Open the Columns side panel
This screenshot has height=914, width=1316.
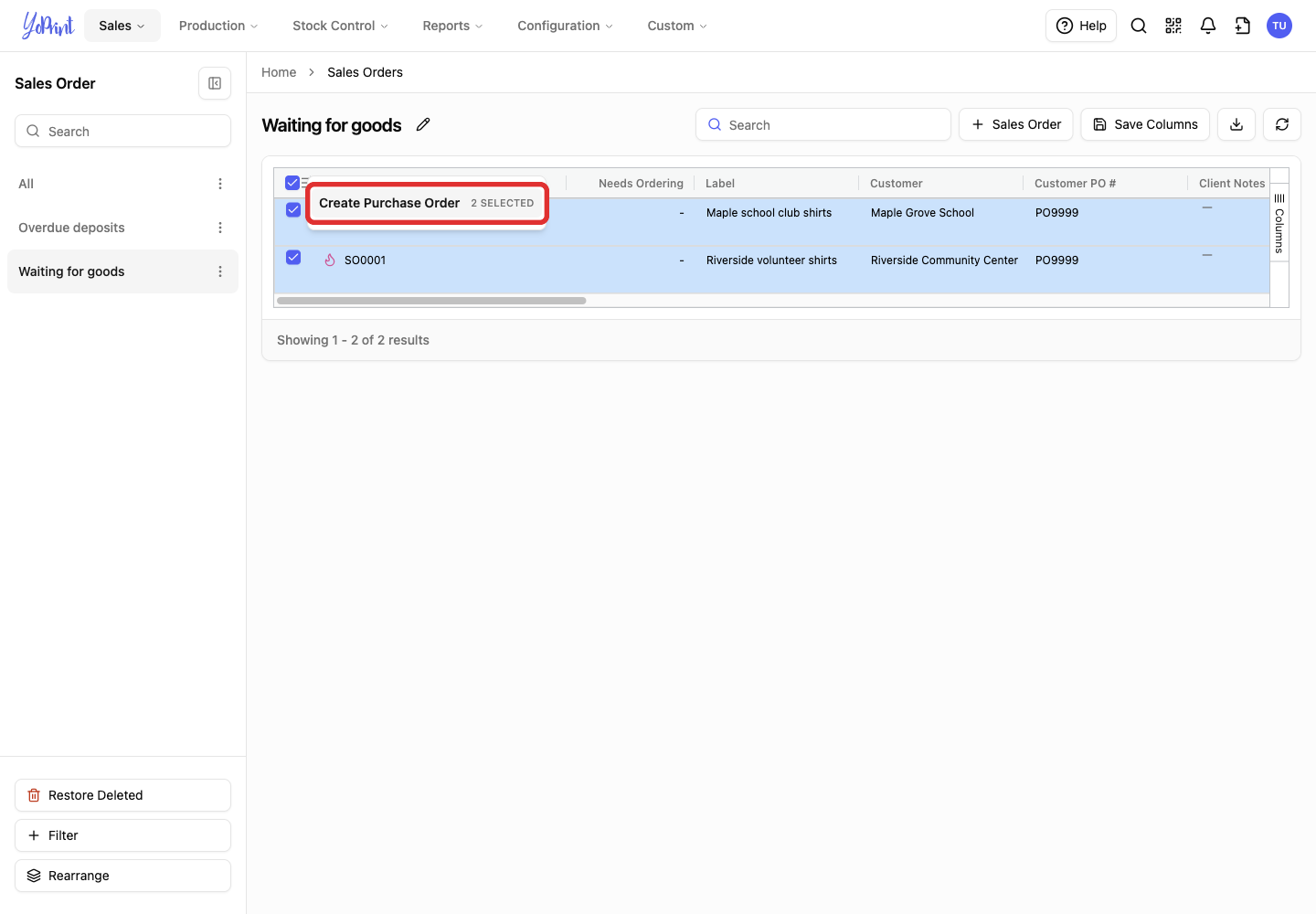[x=1279, y=222]
